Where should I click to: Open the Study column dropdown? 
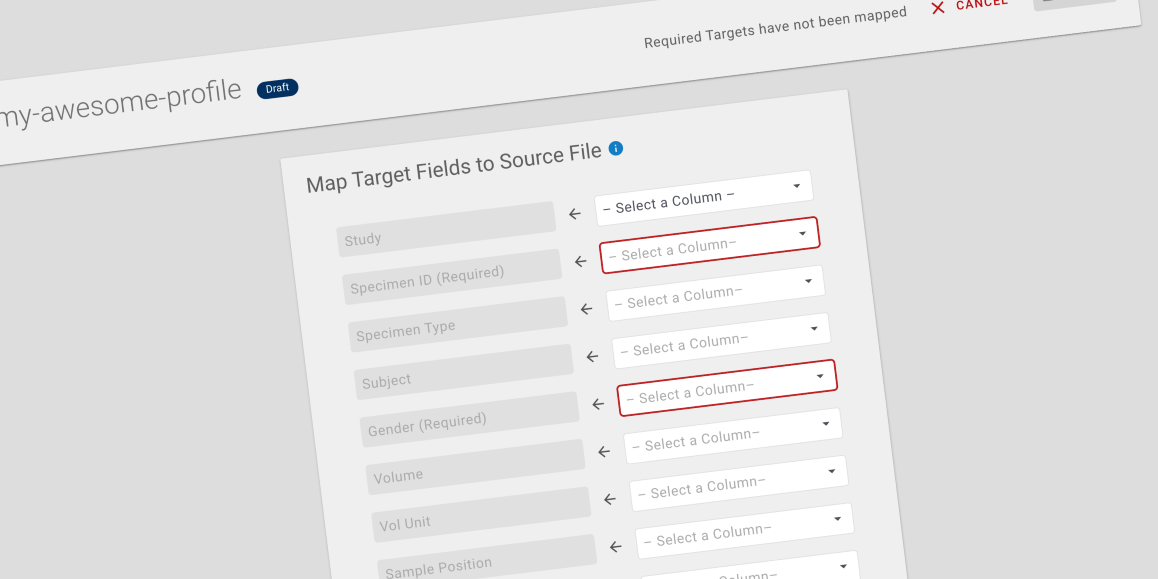click(704, 198)
